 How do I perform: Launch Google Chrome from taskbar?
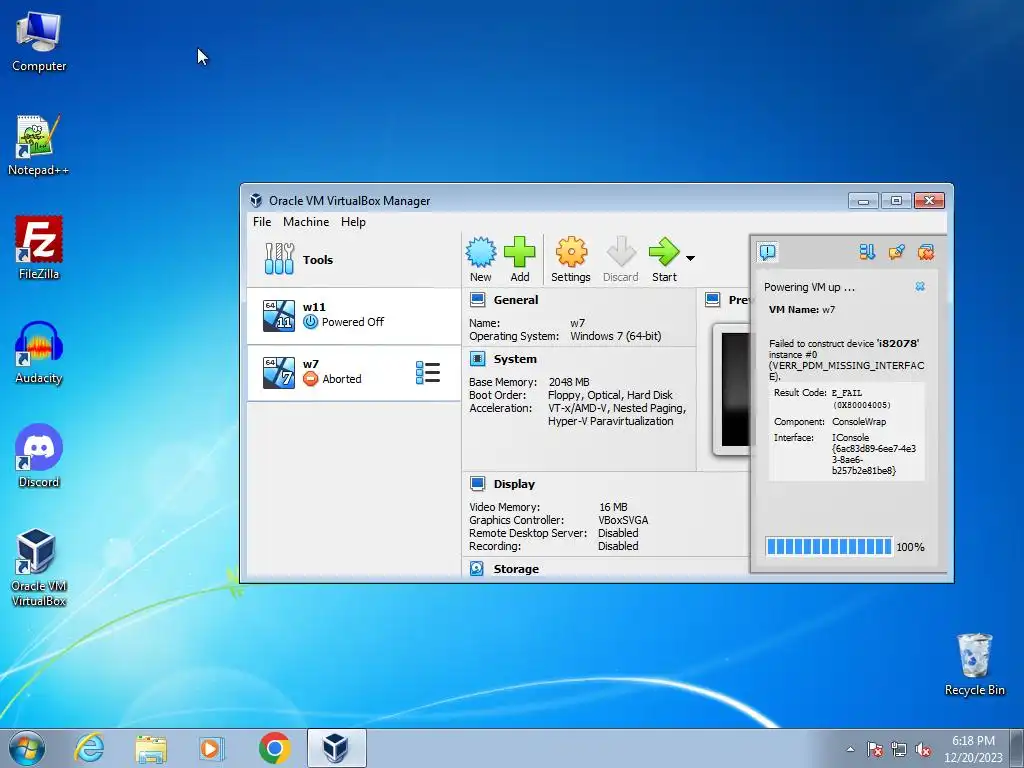275,748
